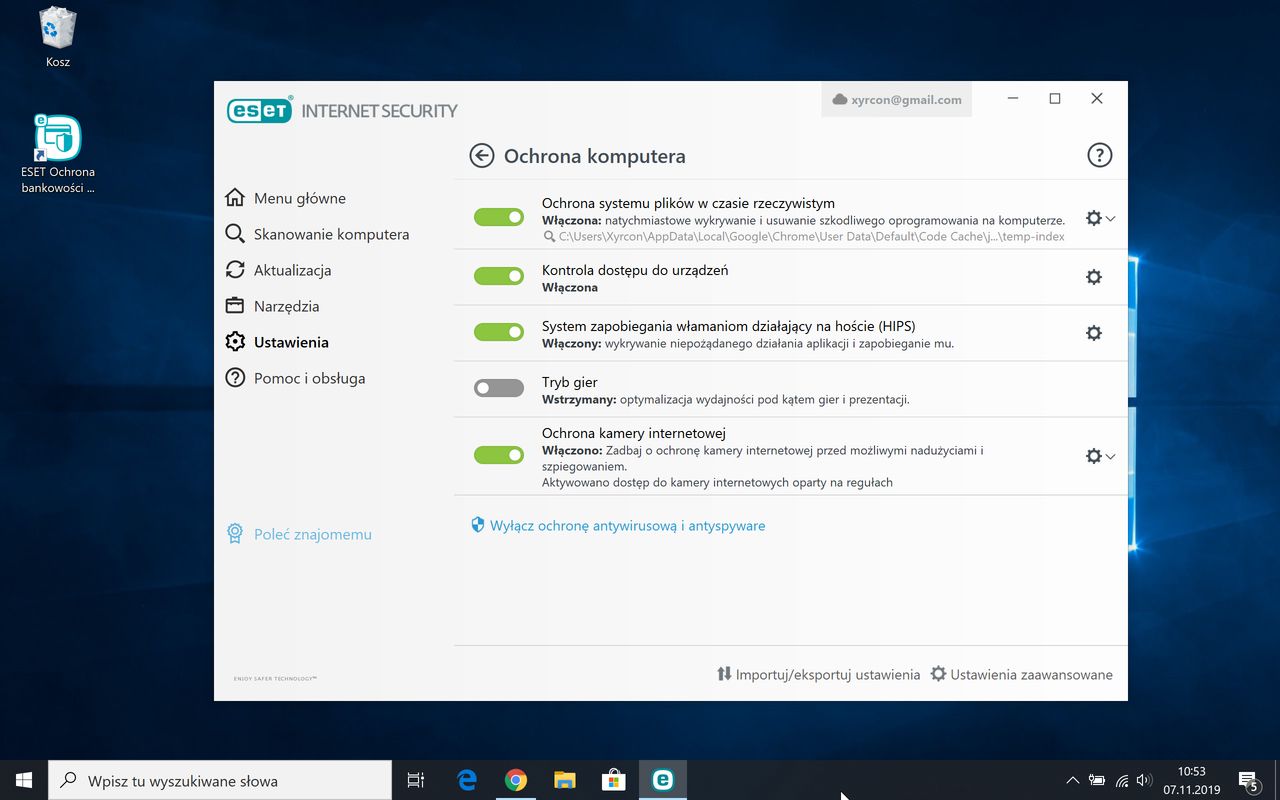Maximize the ESET window

point(1055,99)
